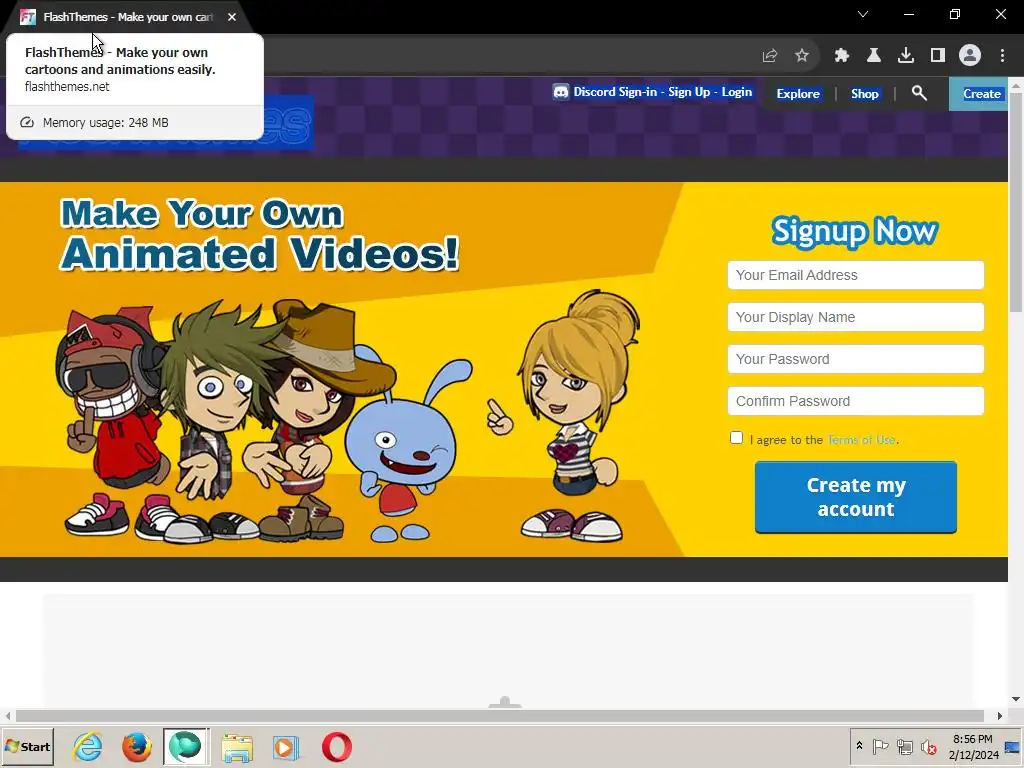Click the muted volume tray icon

(928, 746)
